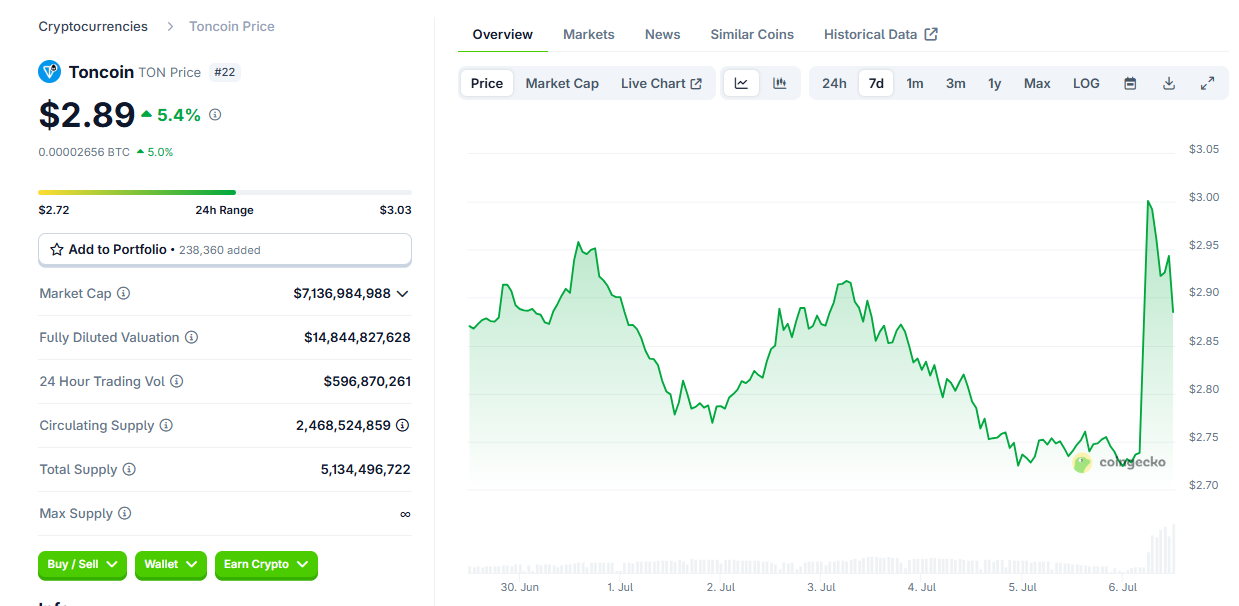Click the $14,844,827,628 valuation value

[357, 338]
